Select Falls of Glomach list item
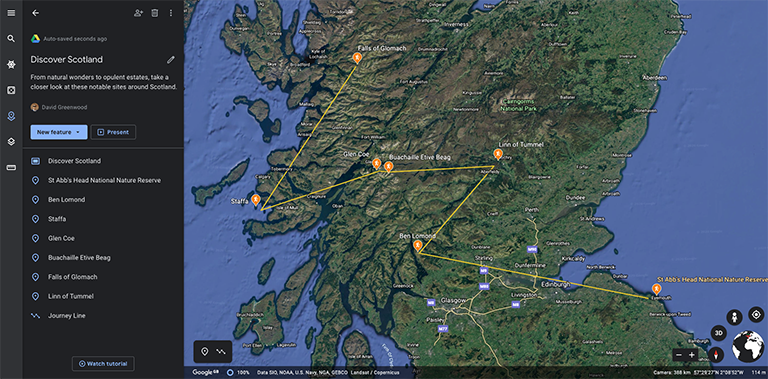Viewport: 768px width, 379px height. click(103, 277)
